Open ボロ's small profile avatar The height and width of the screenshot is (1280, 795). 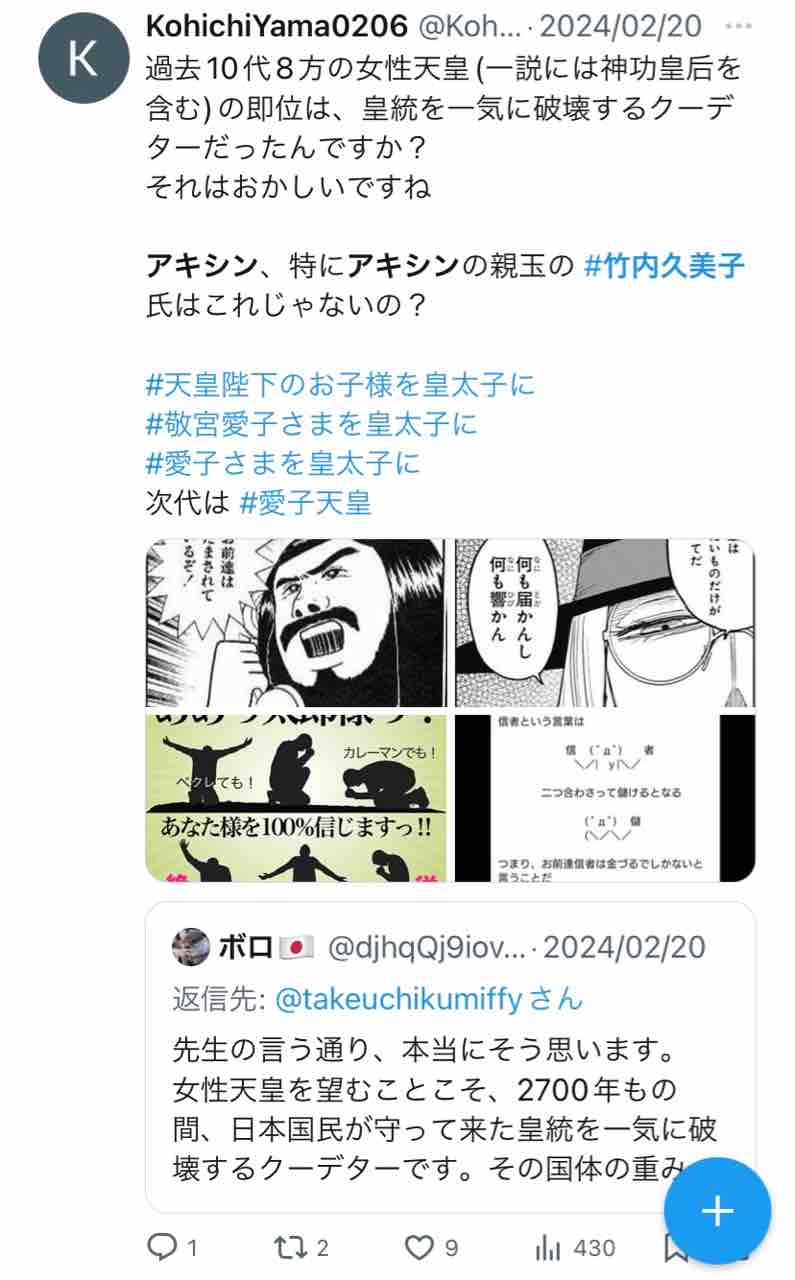click(191, 947)
